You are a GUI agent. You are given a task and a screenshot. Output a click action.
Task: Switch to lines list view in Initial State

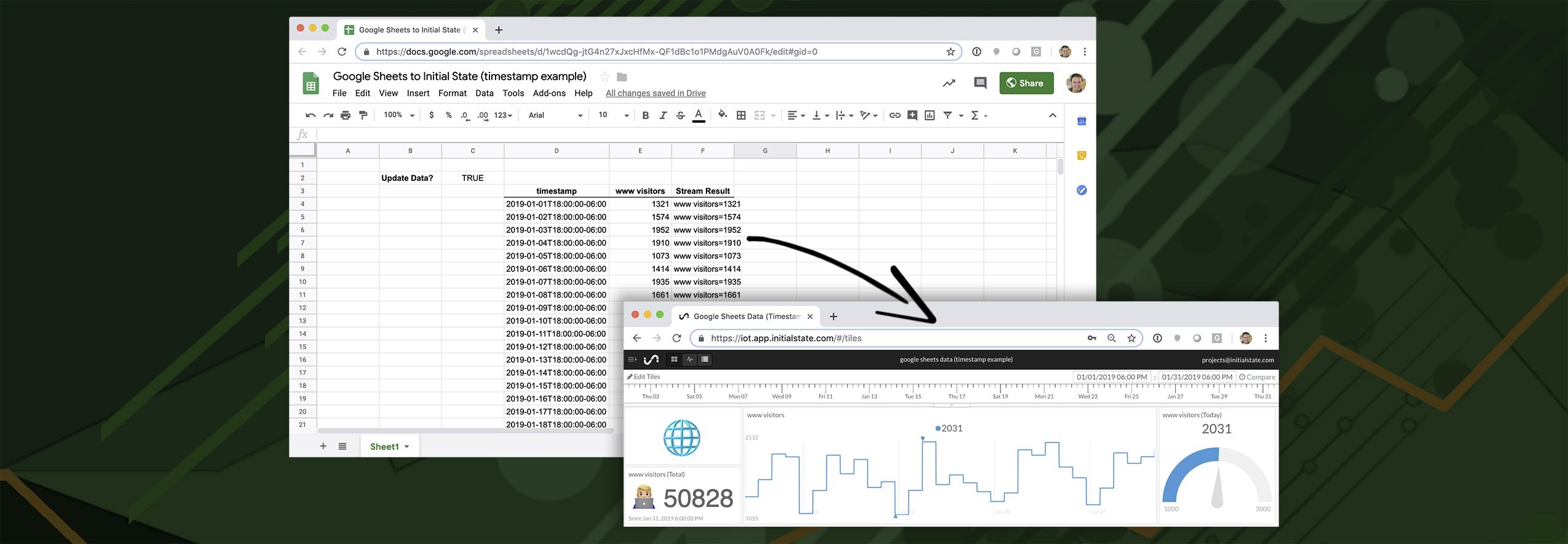coord(705,360)
